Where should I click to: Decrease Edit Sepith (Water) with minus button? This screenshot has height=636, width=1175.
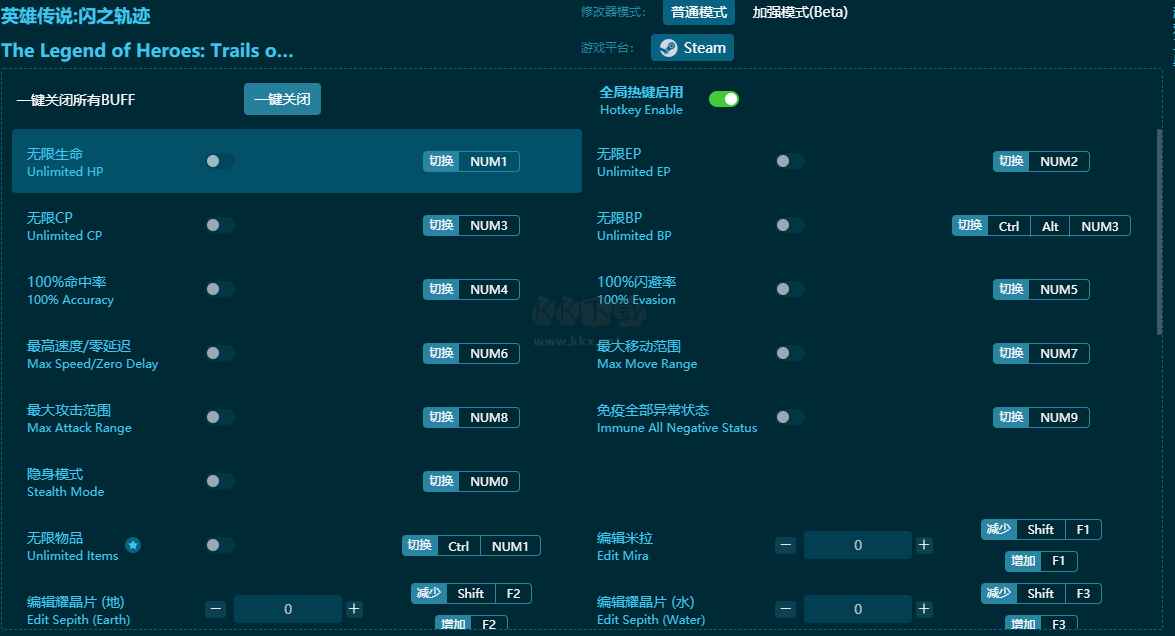(x=785, y=609)
